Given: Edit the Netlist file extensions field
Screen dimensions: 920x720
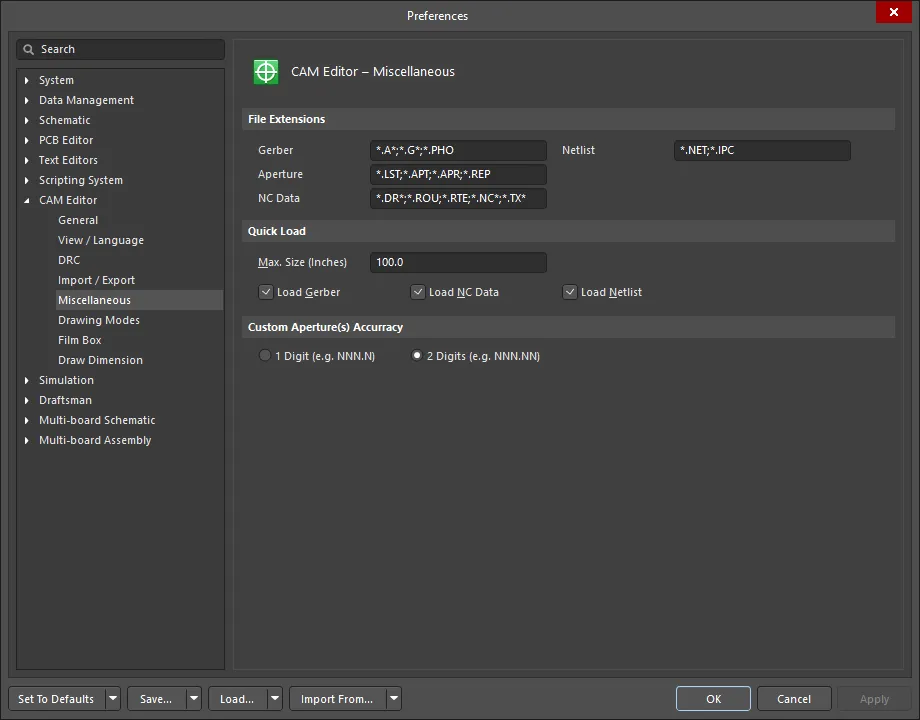Looking at the screenshot, I should (x=762, y=150).
